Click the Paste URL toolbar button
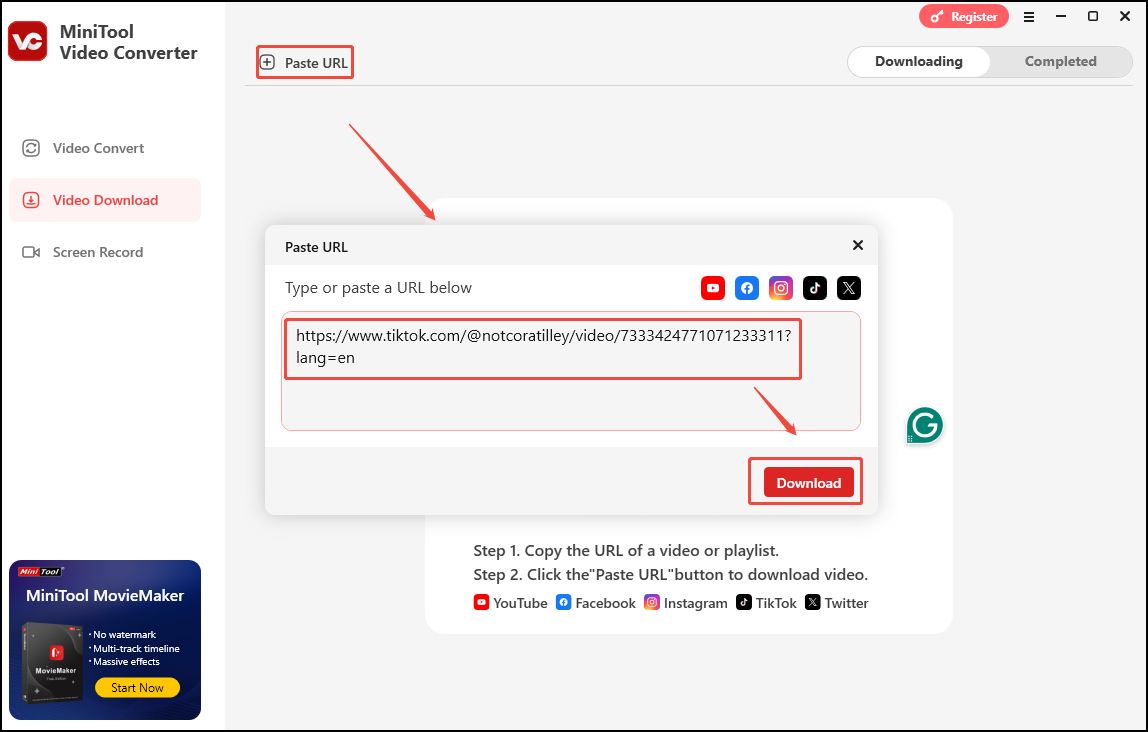 (305, 63)
